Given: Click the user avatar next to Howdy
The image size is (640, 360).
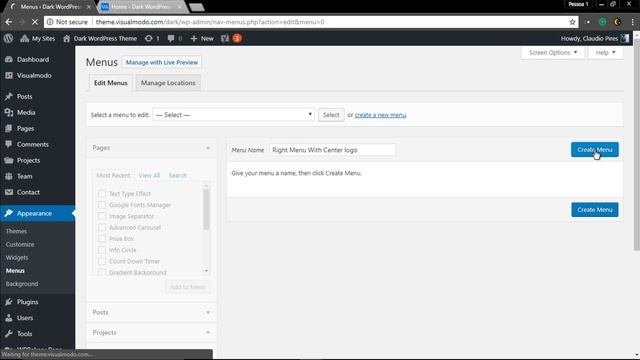Looking at the screenshot, I should (625, 38).
